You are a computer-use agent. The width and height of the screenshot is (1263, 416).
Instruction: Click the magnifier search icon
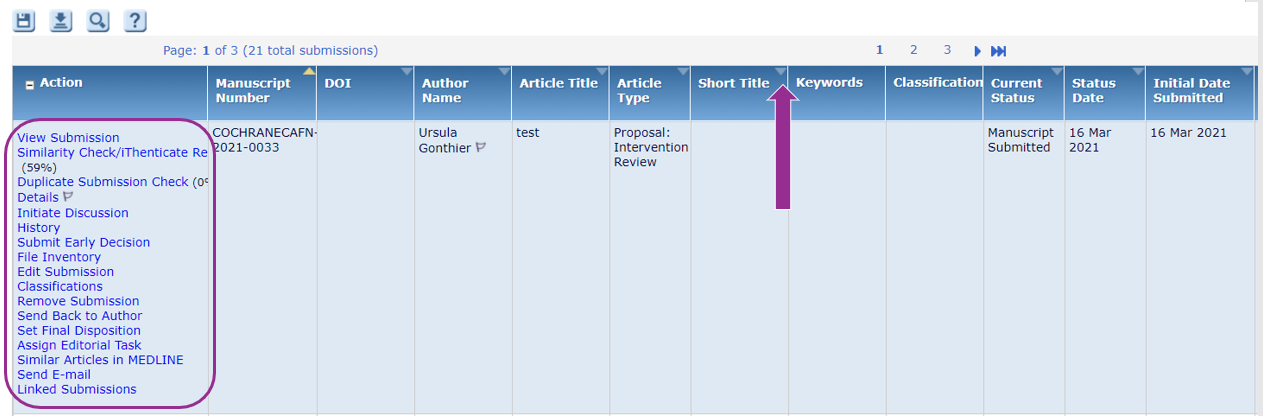98,21
